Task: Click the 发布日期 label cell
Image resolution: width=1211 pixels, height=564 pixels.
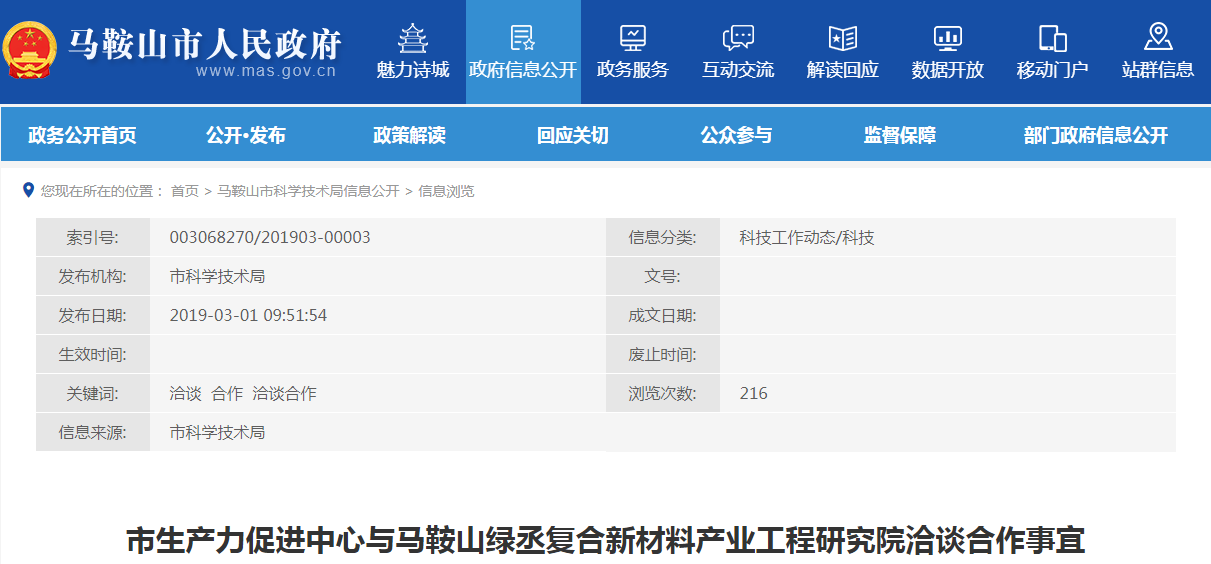Action: click(x=93, y=316)
